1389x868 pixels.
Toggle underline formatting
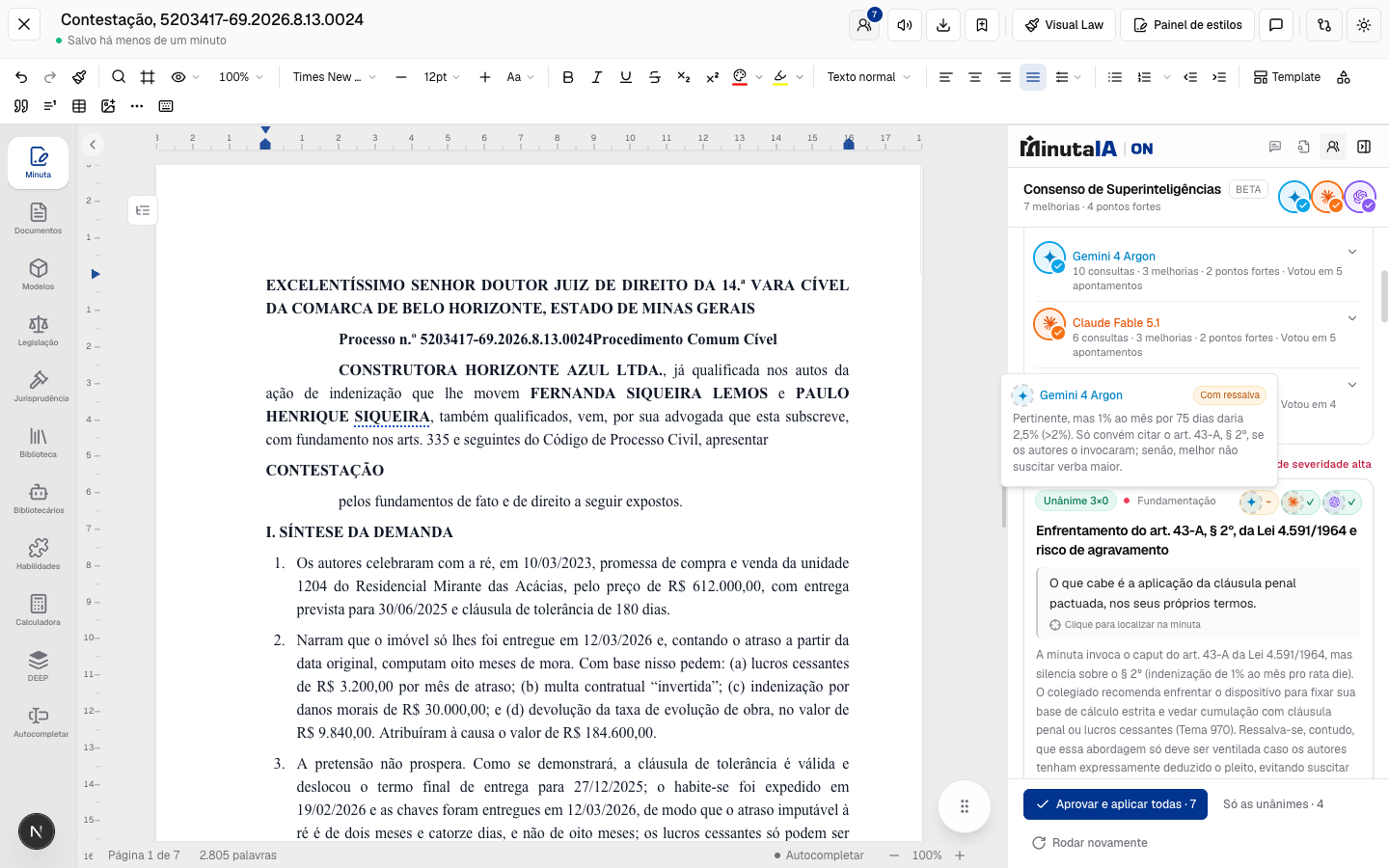[x=626, y=77]
